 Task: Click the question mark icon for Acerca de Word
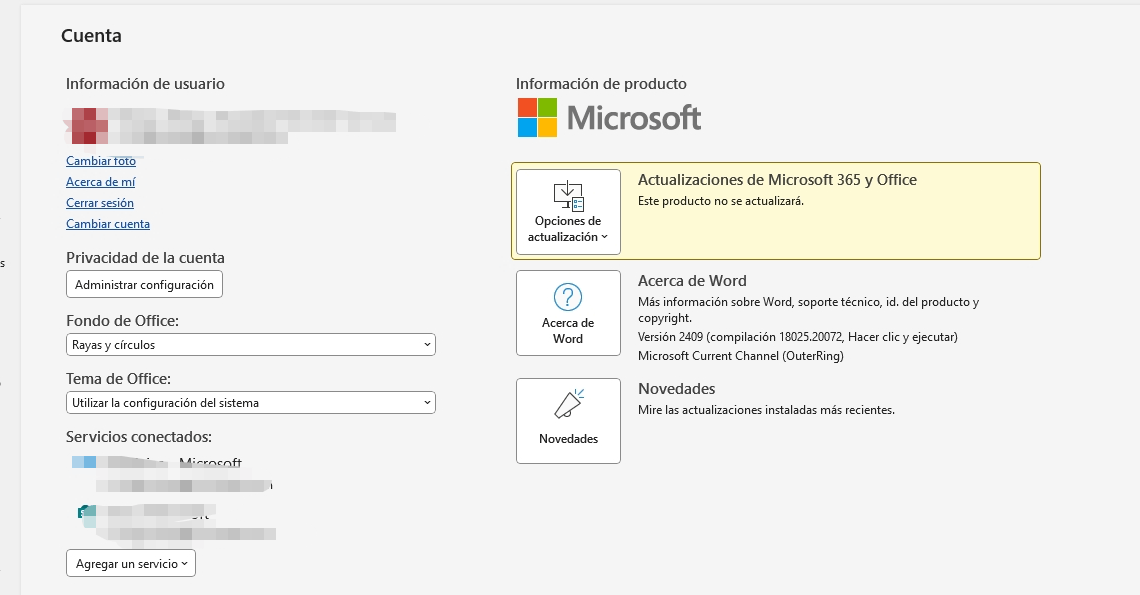[568, 297]
